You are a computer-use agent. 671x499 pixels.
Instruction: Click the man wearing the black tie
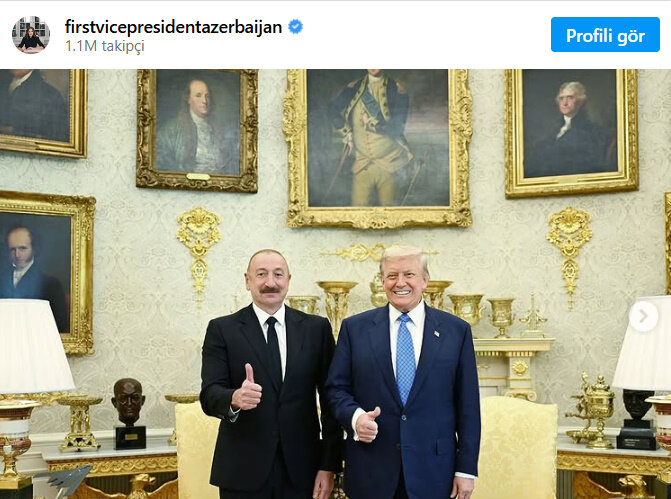pyautogui.click(x=270, y=374)
